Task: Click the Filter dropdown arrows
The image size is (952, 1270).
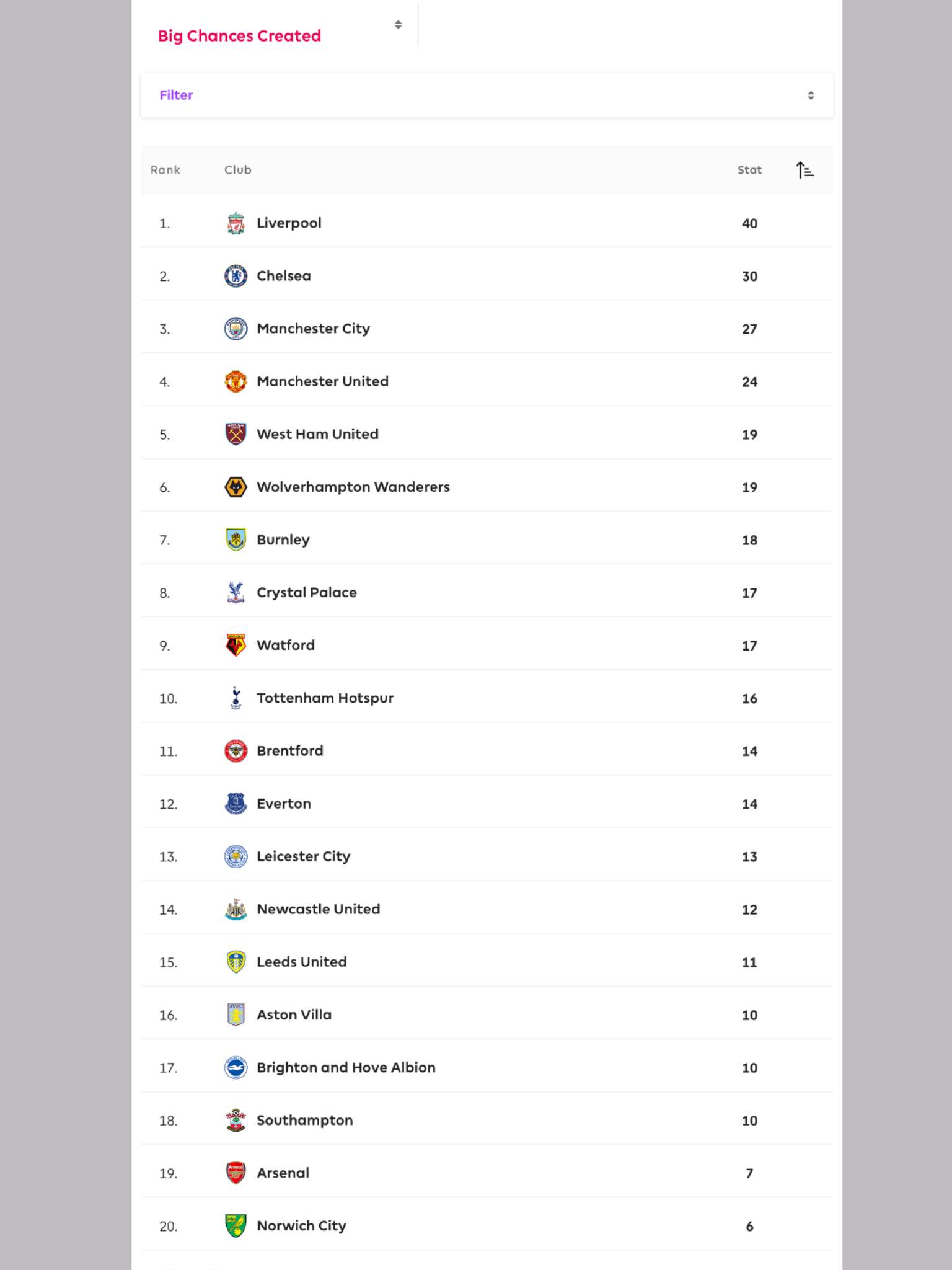Action: click(x=811, y=95)
